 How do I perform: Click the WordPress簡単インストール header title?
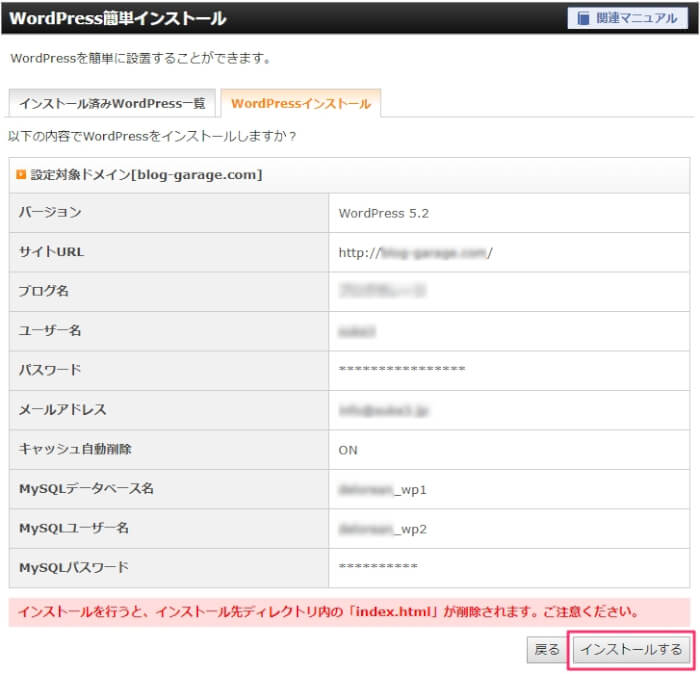(118, 18)
